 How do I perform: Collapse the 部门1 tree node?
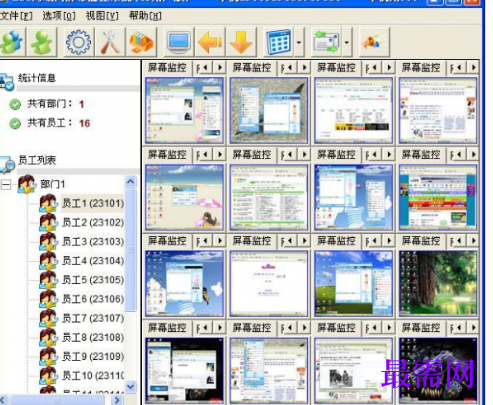coord(6,184)
